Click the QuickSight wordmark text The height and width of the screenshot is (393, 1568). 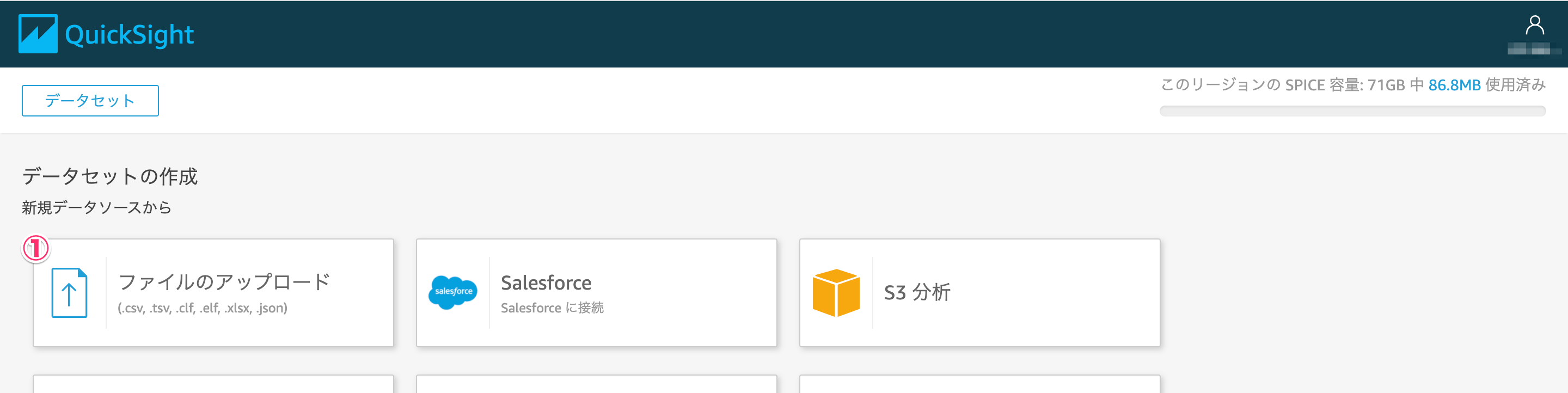[129, 35]
